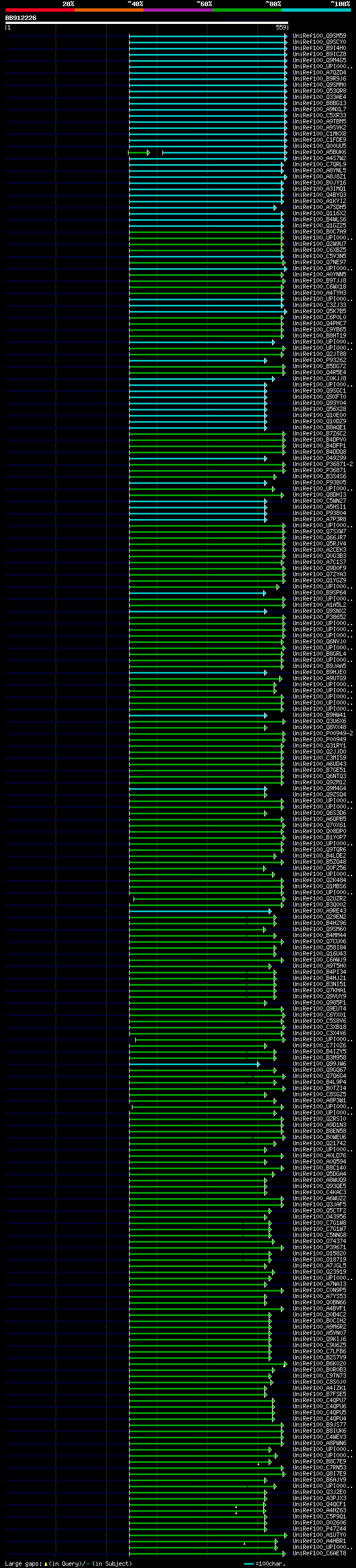This screenshot has width=356, height=1568.
Task: Open UniRef100_A8J8Z1 hit
Action: [319, 177]
